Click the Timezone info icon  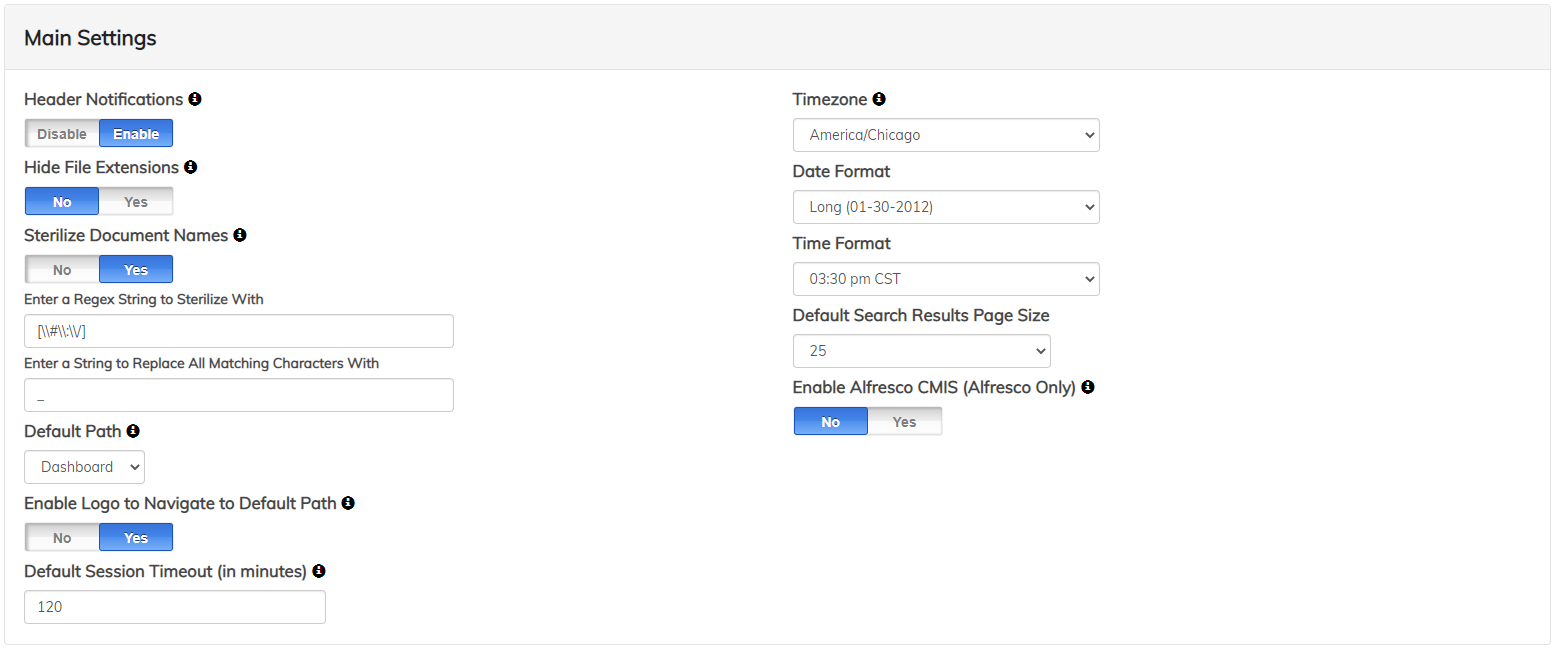[x=879, y=99]
